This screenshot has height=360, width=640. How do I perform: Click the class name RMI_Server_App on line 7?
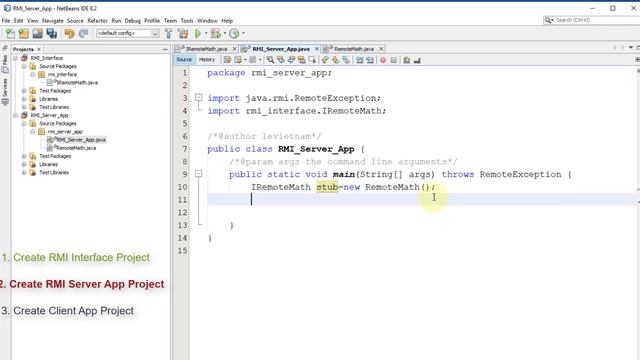point(316,149)
